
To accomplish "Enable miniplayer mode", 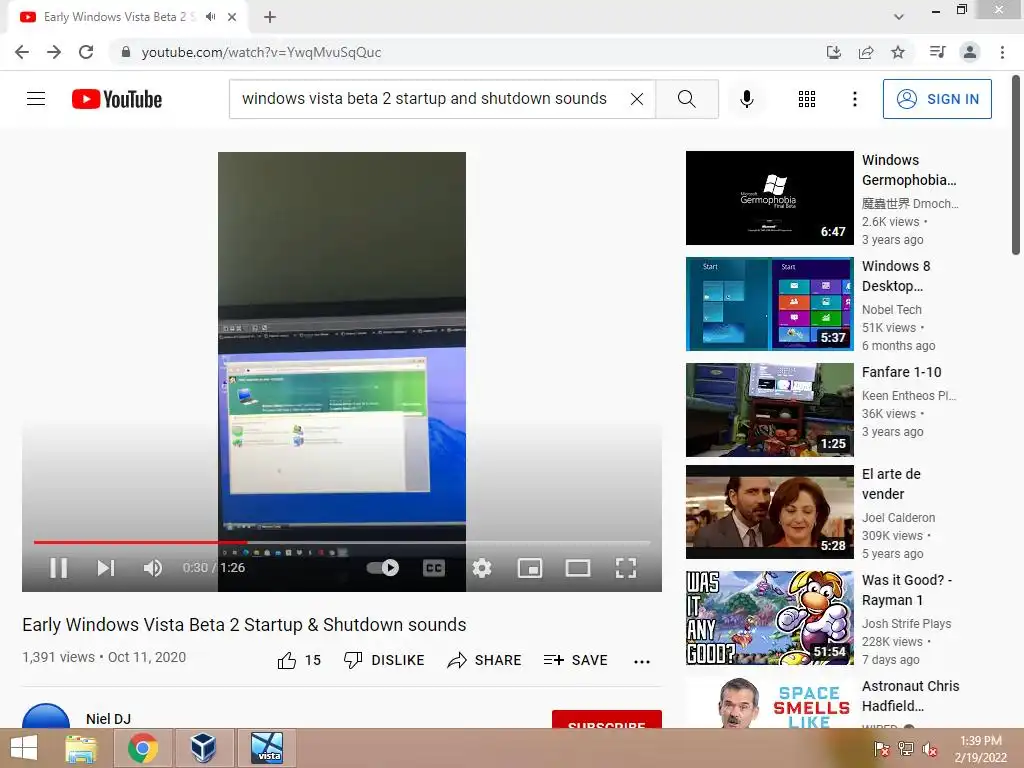I will [530, 568].
